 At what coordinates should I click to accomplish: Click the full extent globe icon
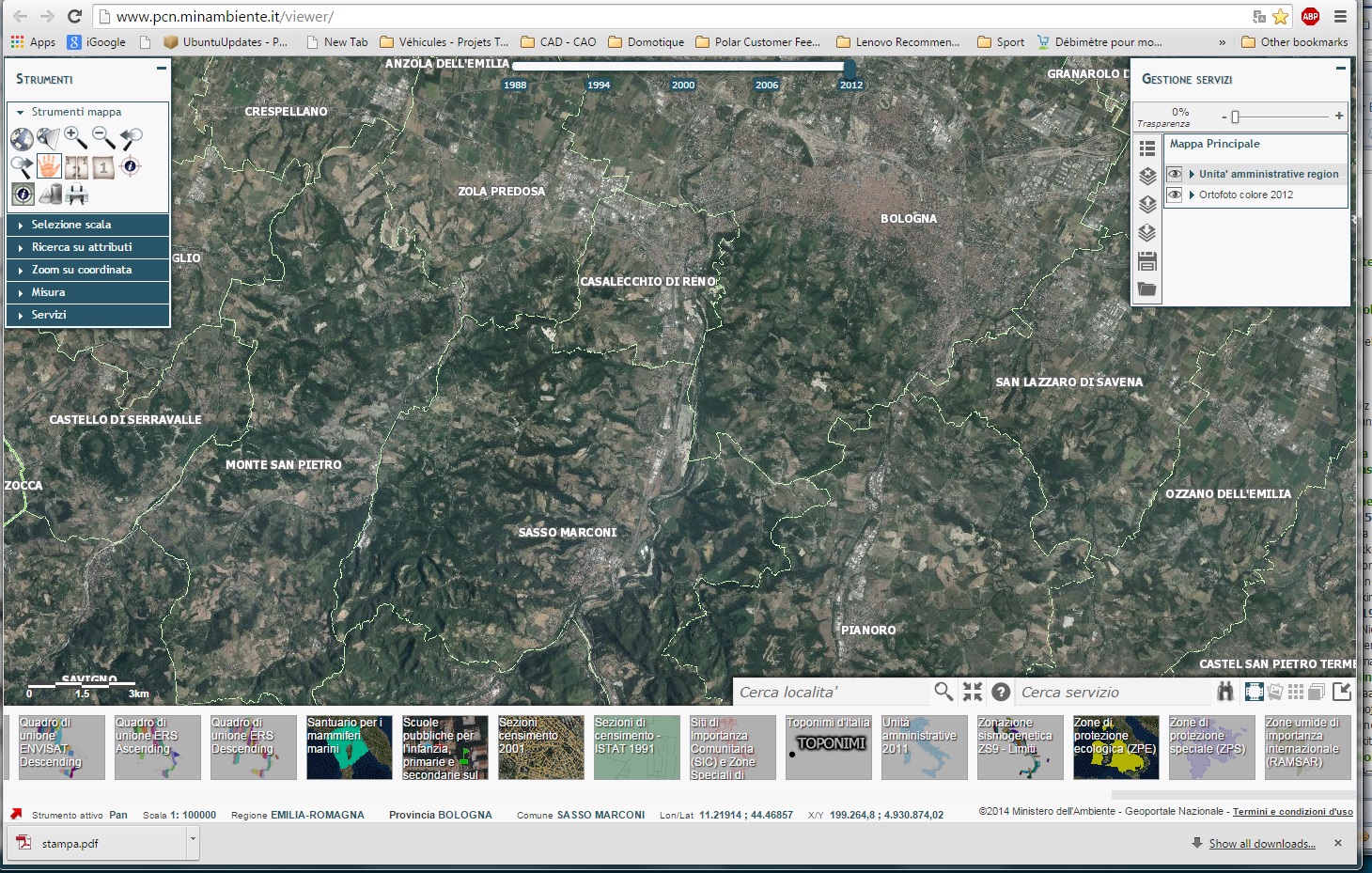coord(22,139)
